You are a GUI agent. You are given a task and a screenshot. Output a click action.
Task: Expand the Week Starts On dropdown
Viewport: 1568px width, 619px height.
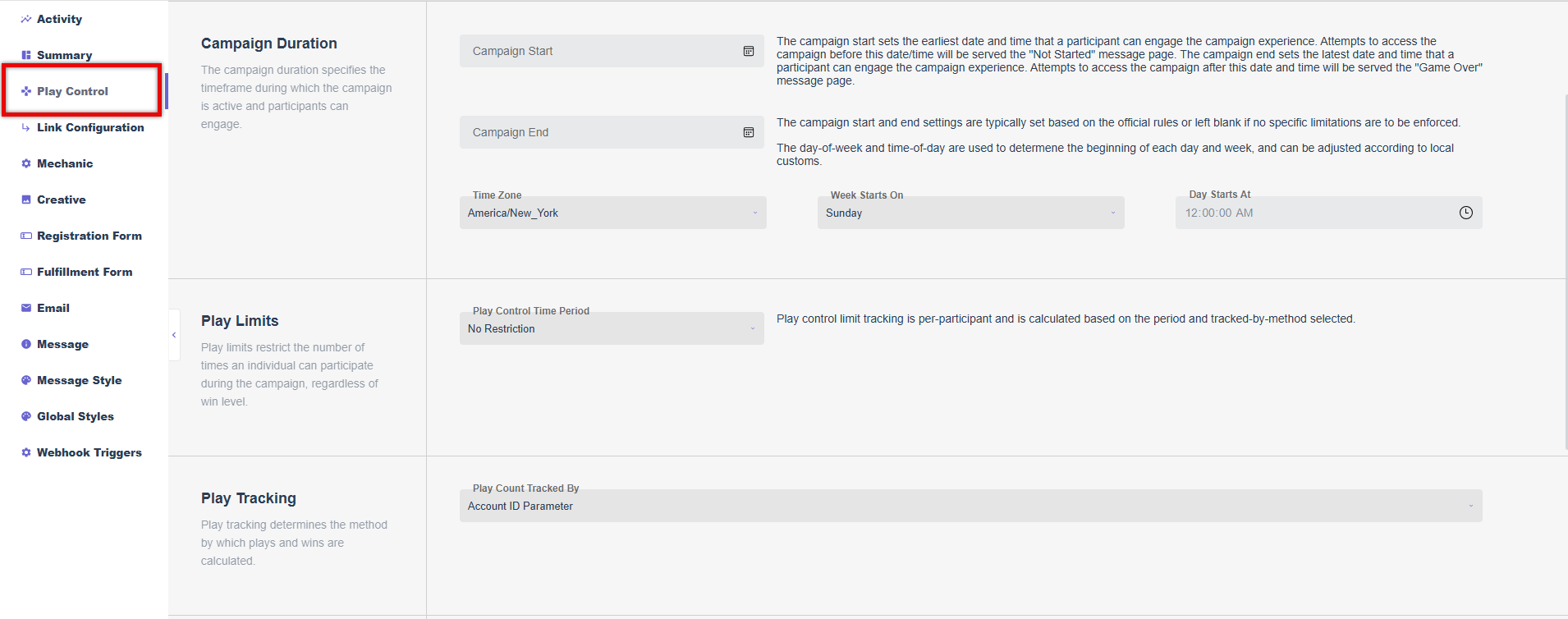click(x=971, y=213)
